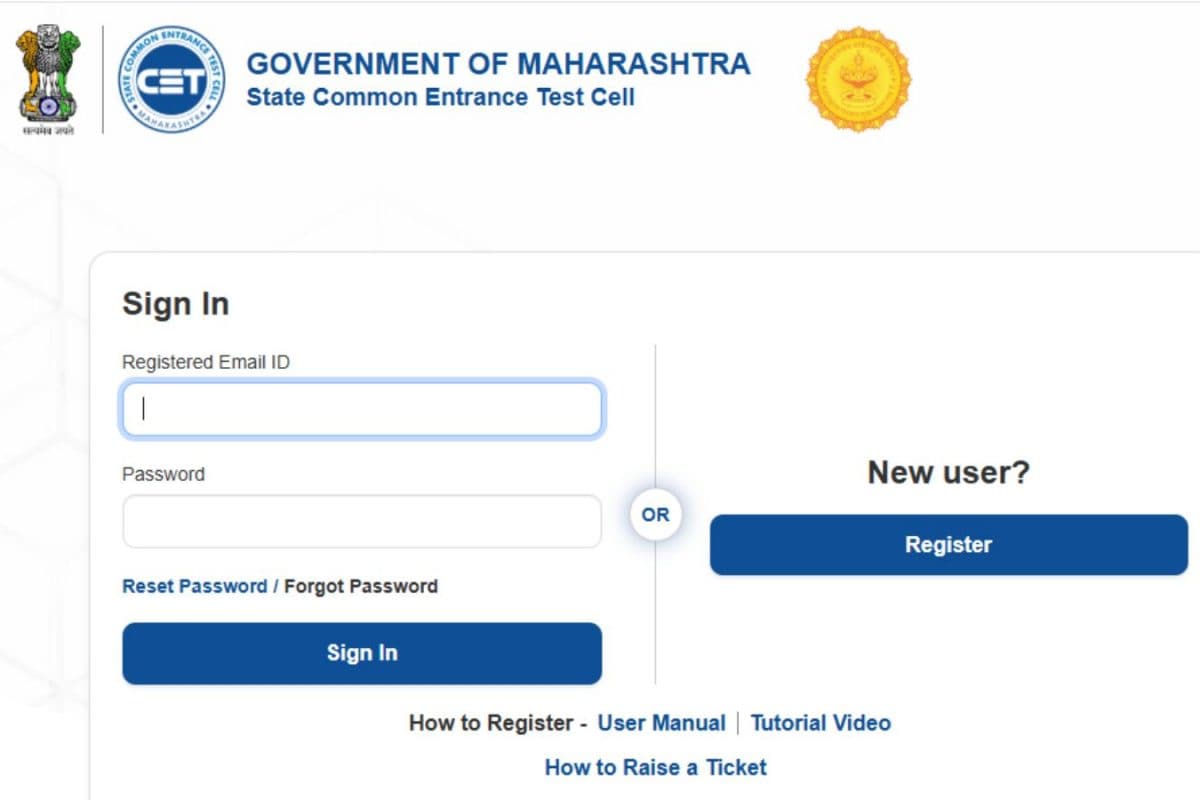The image size is (1200, 800).
Task: Click the Registered Email ID label
Action: (x=206, y=362)
